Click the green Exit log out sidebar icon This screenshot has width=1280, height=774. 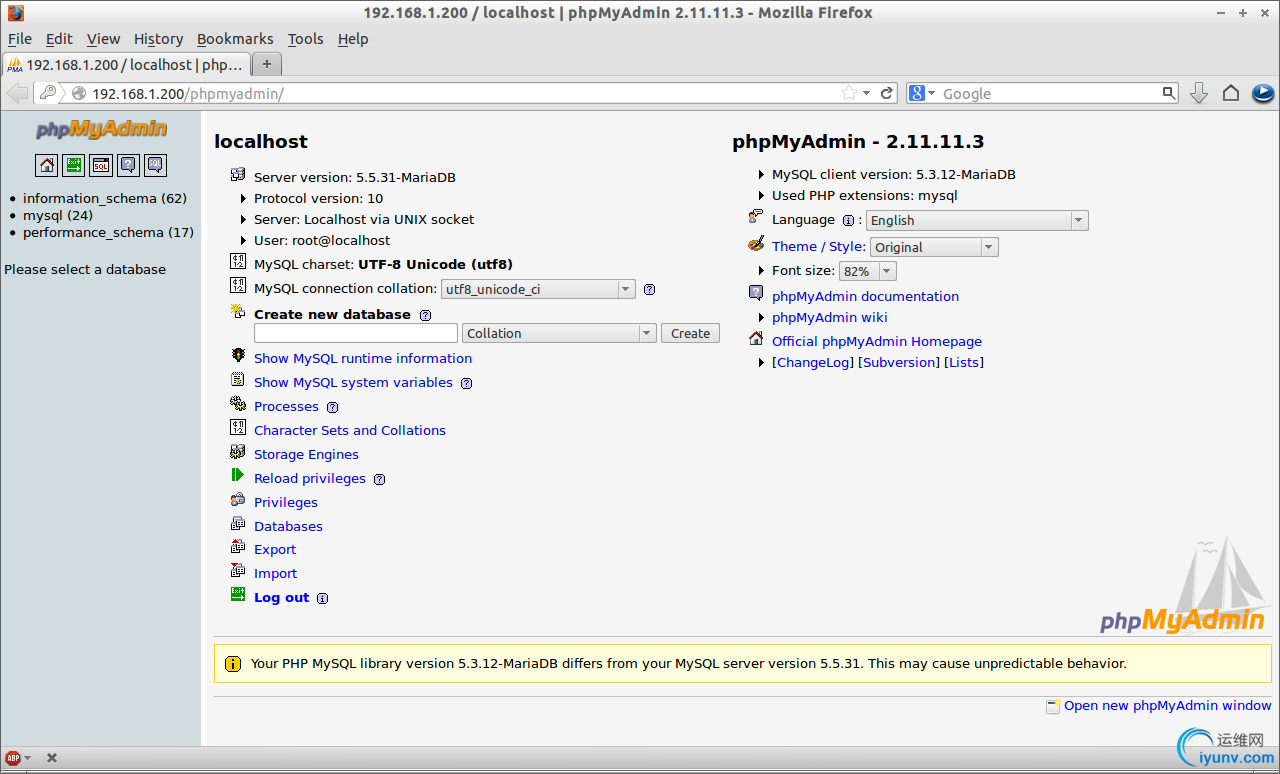click(74, 165)
